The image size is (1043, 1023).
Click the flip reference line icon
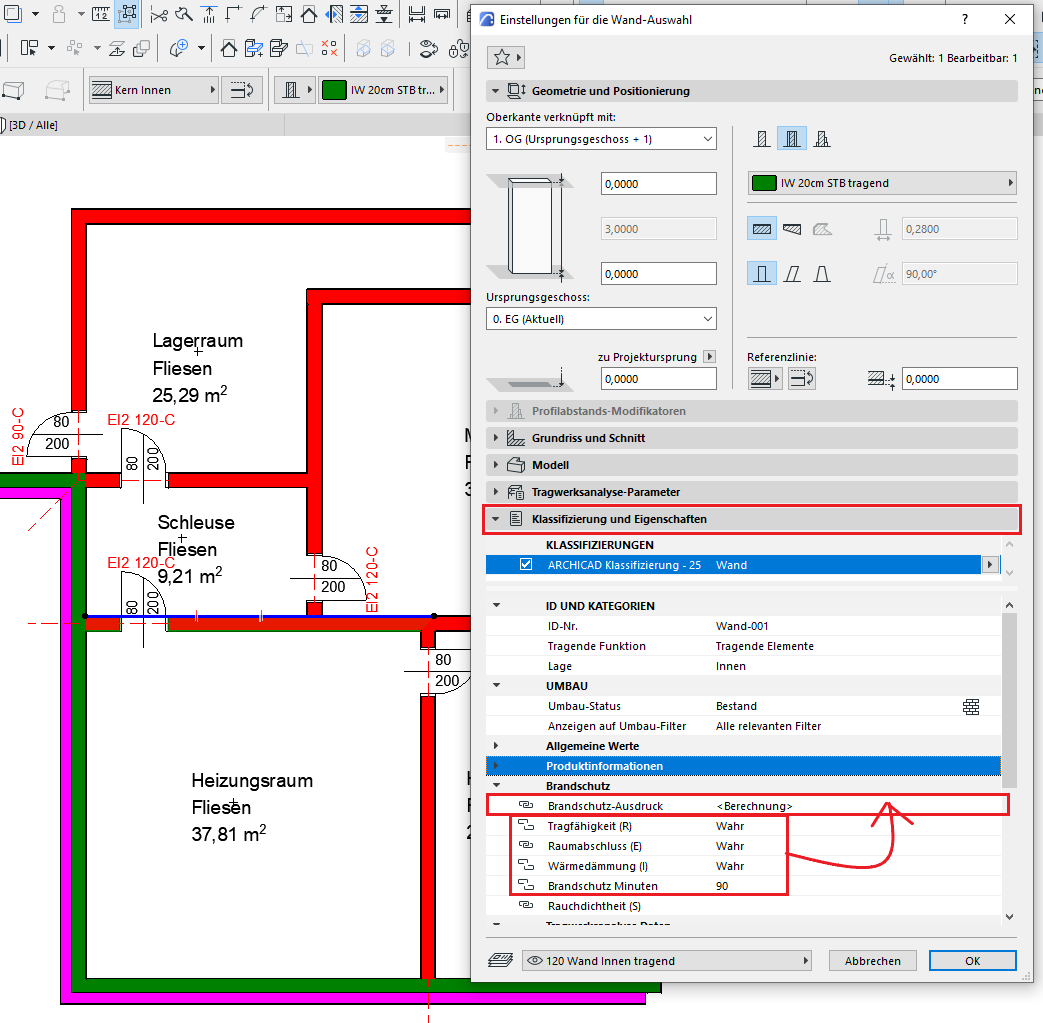click(802, 379)
